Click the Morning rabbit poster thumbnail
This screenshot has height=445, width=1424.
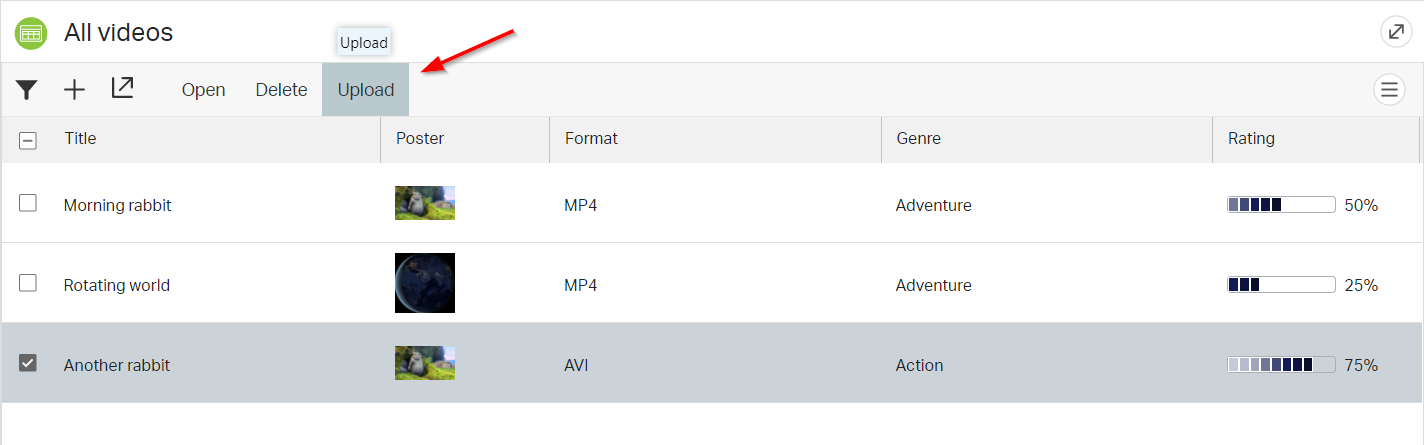click(425, 203)
